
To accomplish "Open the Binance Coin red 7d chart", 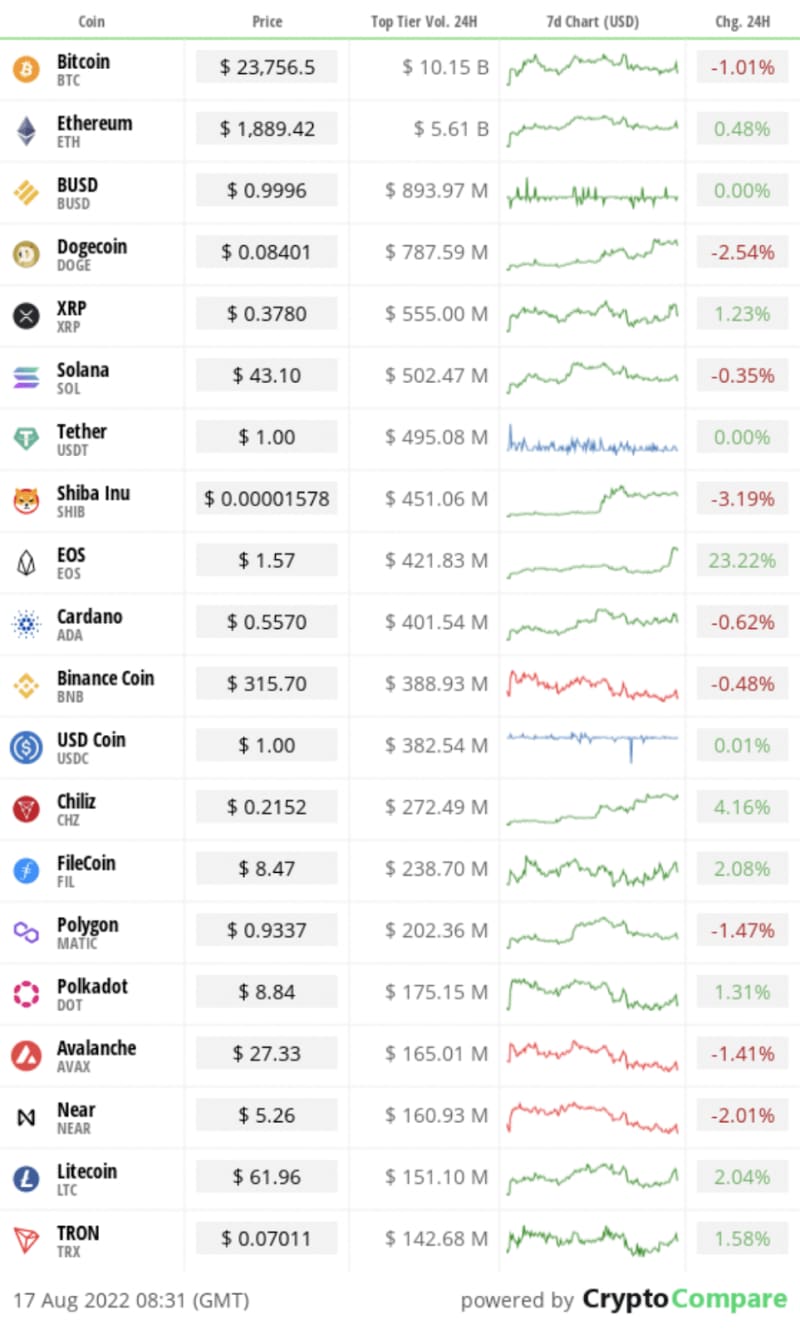I will (593, 685).
